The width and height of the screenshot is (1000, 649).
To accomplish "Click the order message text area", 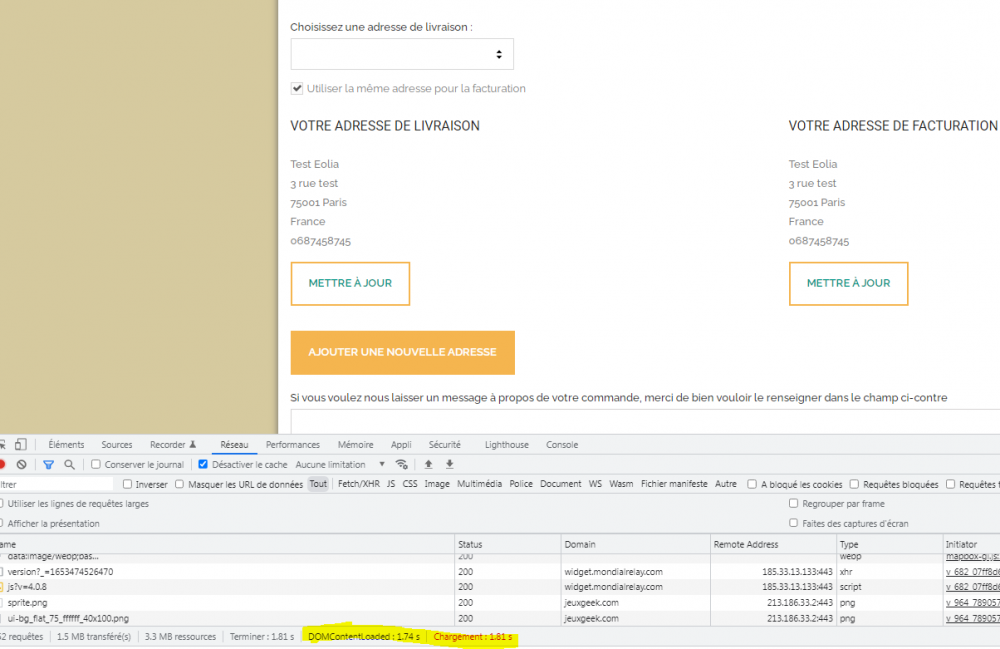I will [x=645, y=422].
